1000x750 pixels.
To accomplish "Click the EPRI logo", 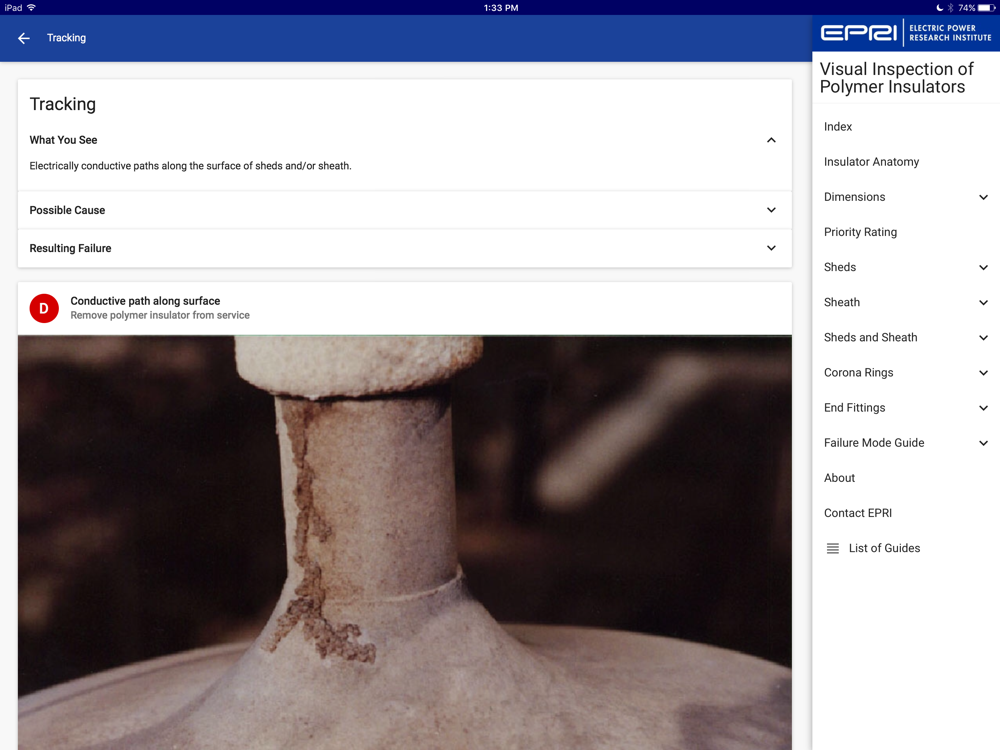I will [x=905, y=33].
